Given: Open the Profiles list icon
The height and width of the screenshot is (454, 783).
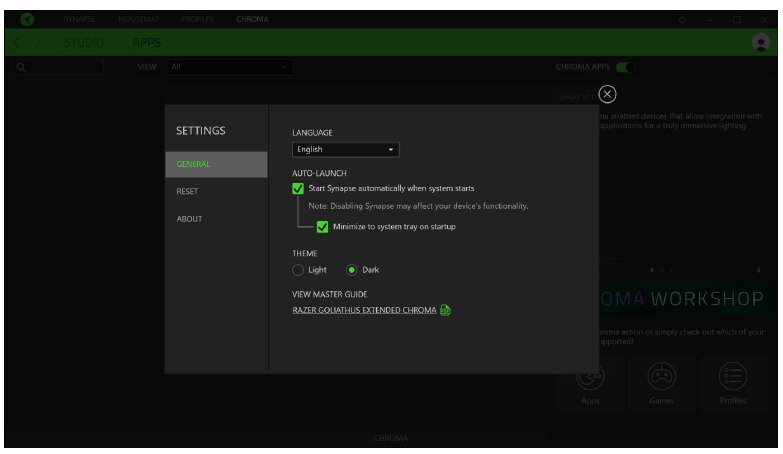Looking at the screenshot, I should pos(733,376).
